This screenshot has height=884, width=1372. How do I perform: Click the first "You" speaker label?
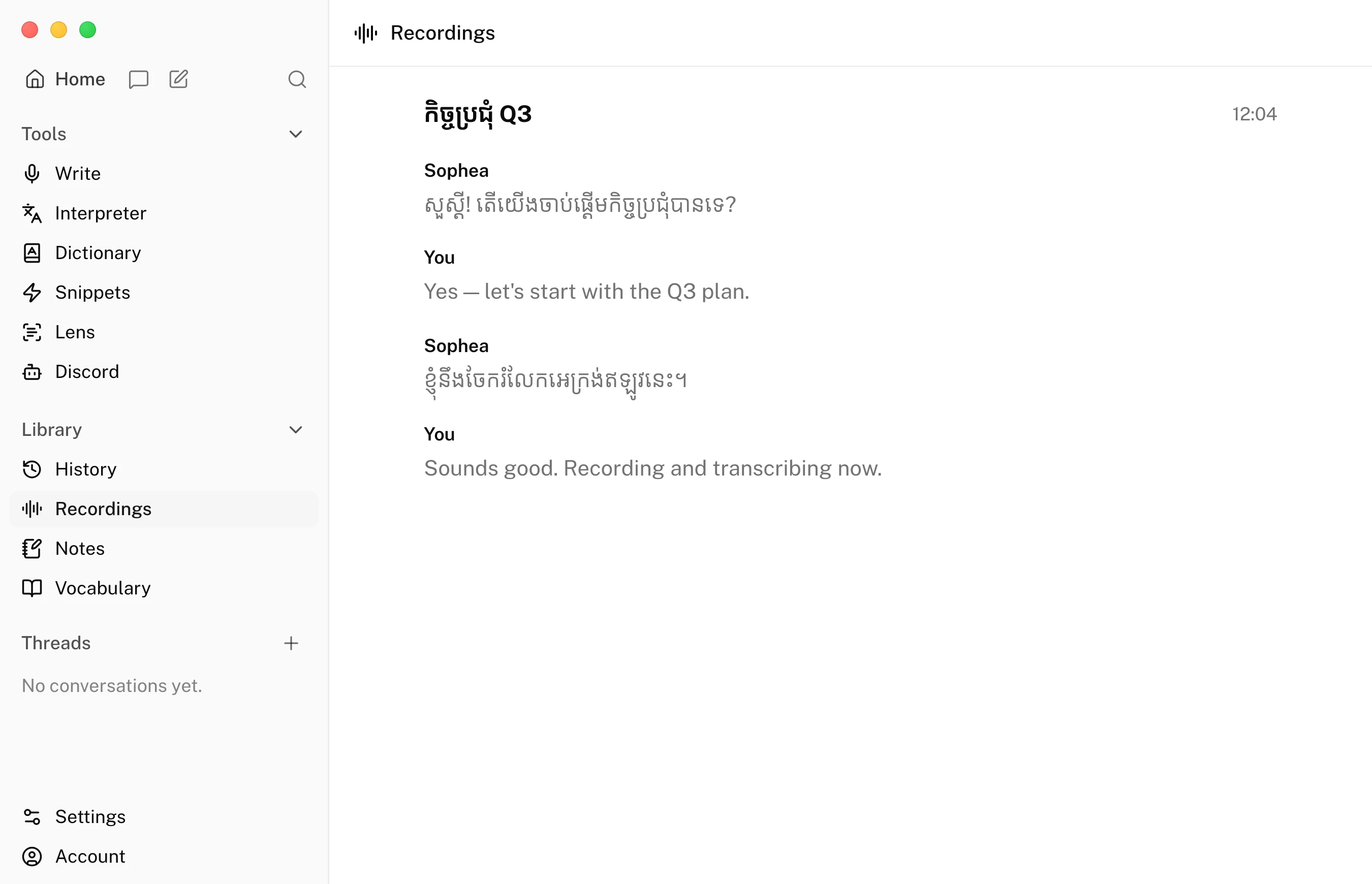[x=439, y=258]
